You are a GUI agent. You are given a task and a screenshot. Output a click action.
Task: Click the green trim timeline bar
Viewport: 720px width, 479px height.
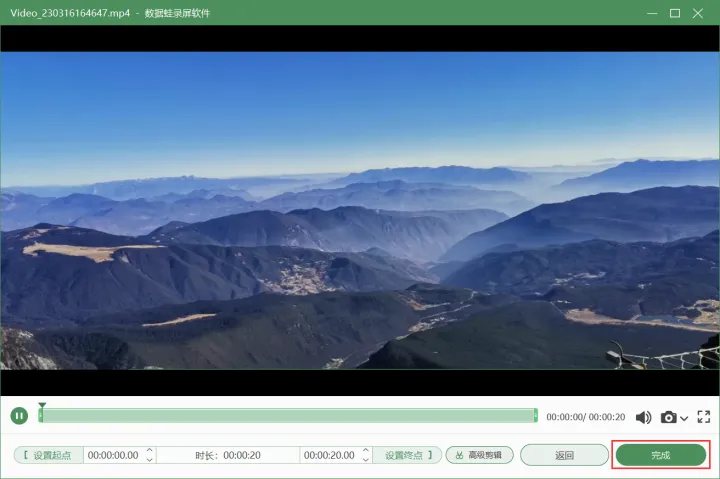[x=288, y=416]
